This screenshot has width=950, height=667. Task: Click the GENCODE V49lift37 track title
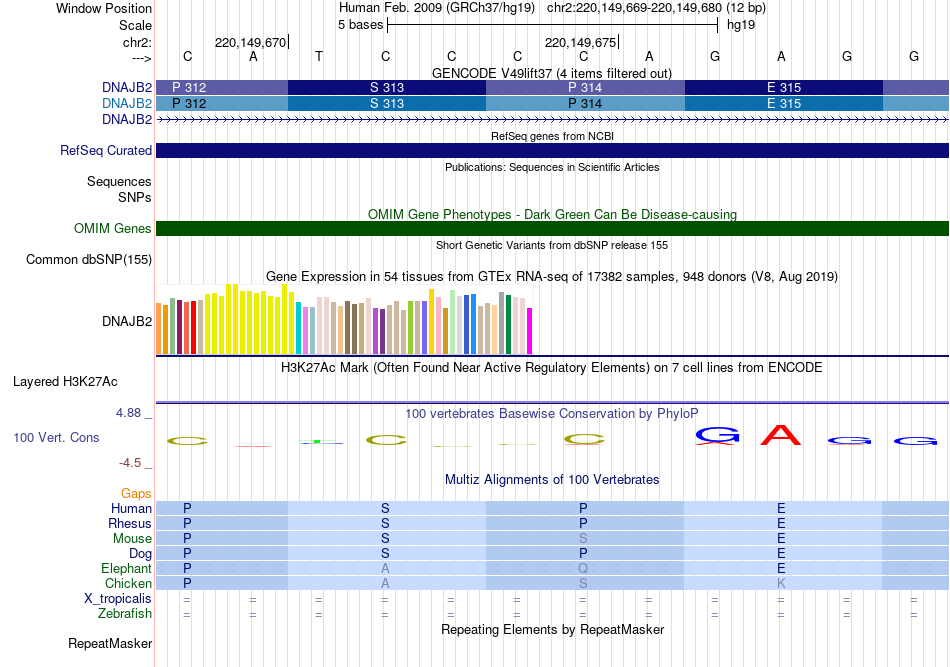[551, 73]
